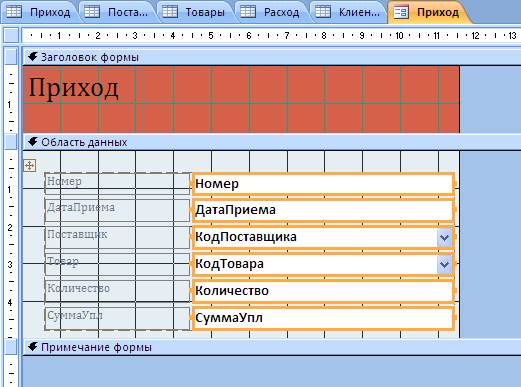This screenshot has height=387, width=521.
Task: Click the bound СуммаУпл text box
Action: point(323,318)
